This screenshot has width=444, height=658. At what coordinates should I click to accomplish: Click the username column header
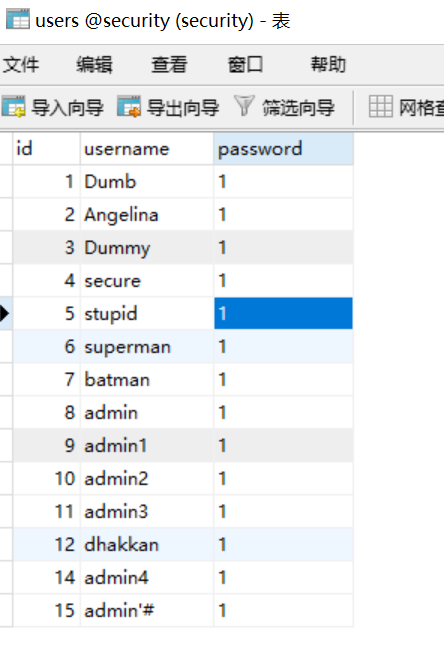[147, 149]
